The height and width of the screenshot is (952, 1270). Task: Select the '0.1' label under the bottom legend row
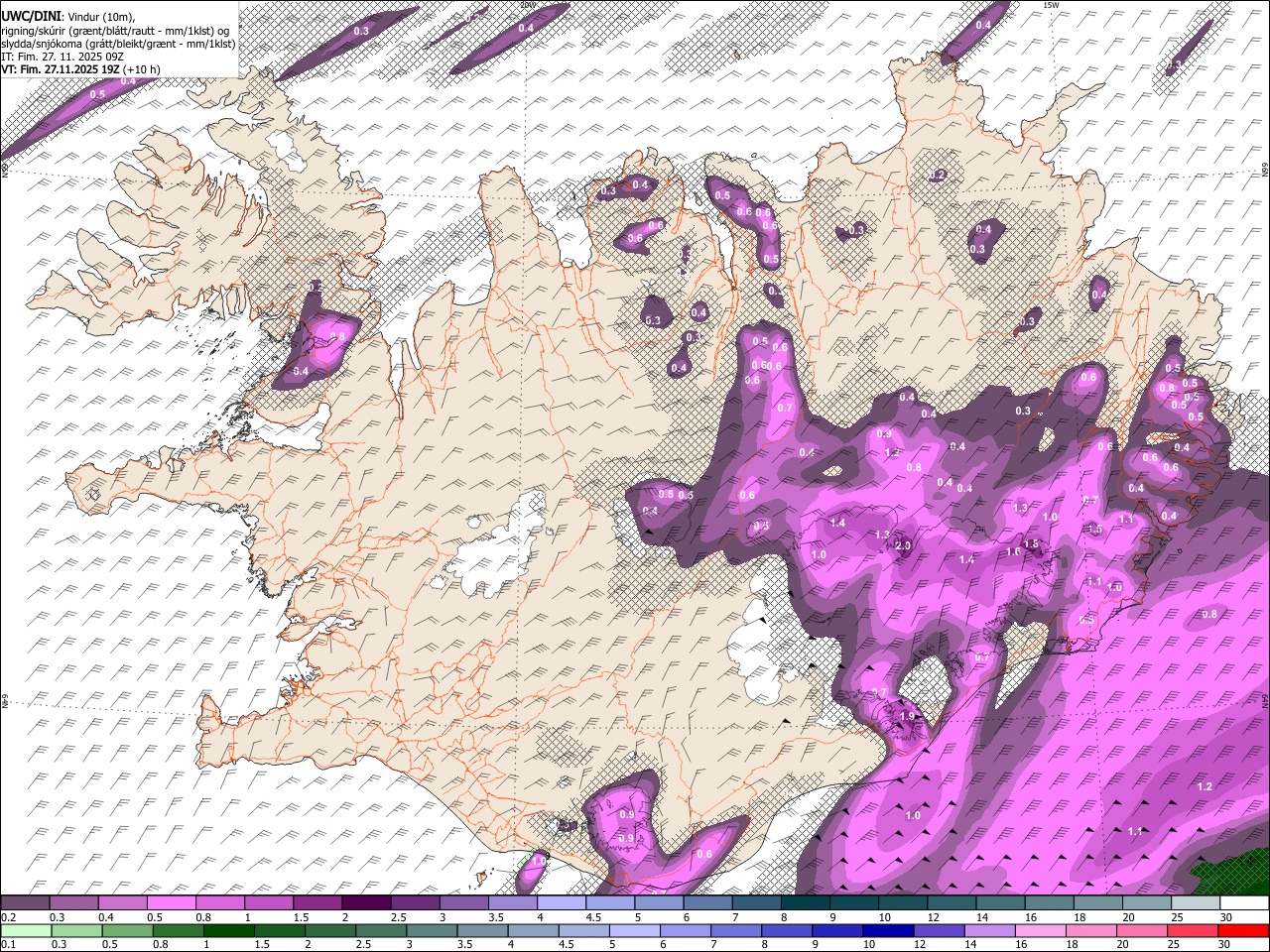click(x=8, y=945)
